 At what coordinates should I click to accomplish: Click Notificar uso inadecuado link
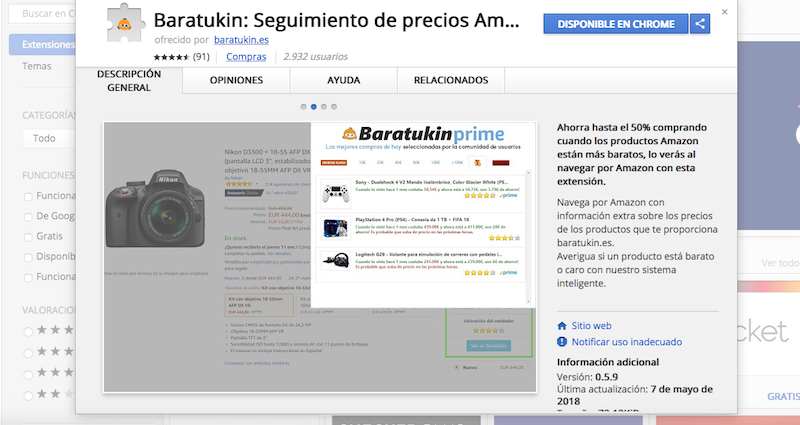[627, 342]
